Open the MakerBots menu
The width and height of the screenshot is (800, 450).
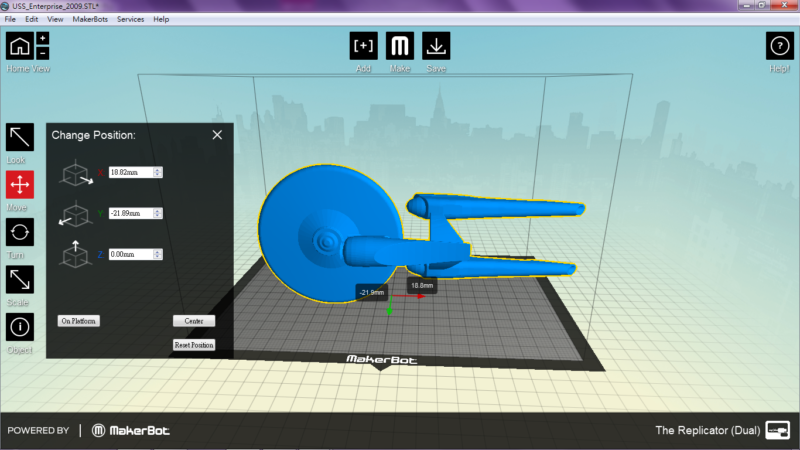(x=90, y=19)
